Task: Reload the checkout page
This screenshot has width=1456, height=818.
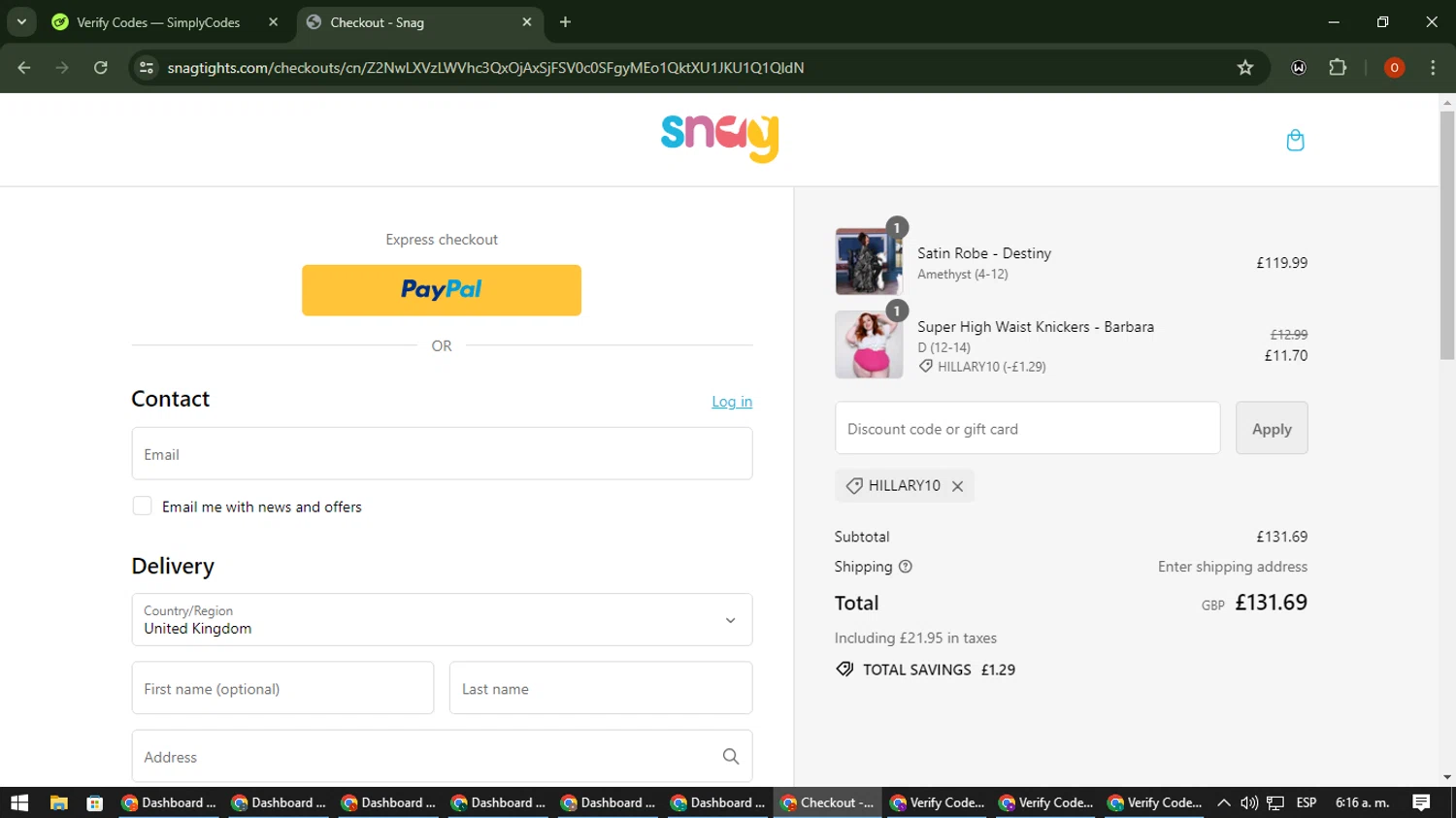Action: point(101,68)
